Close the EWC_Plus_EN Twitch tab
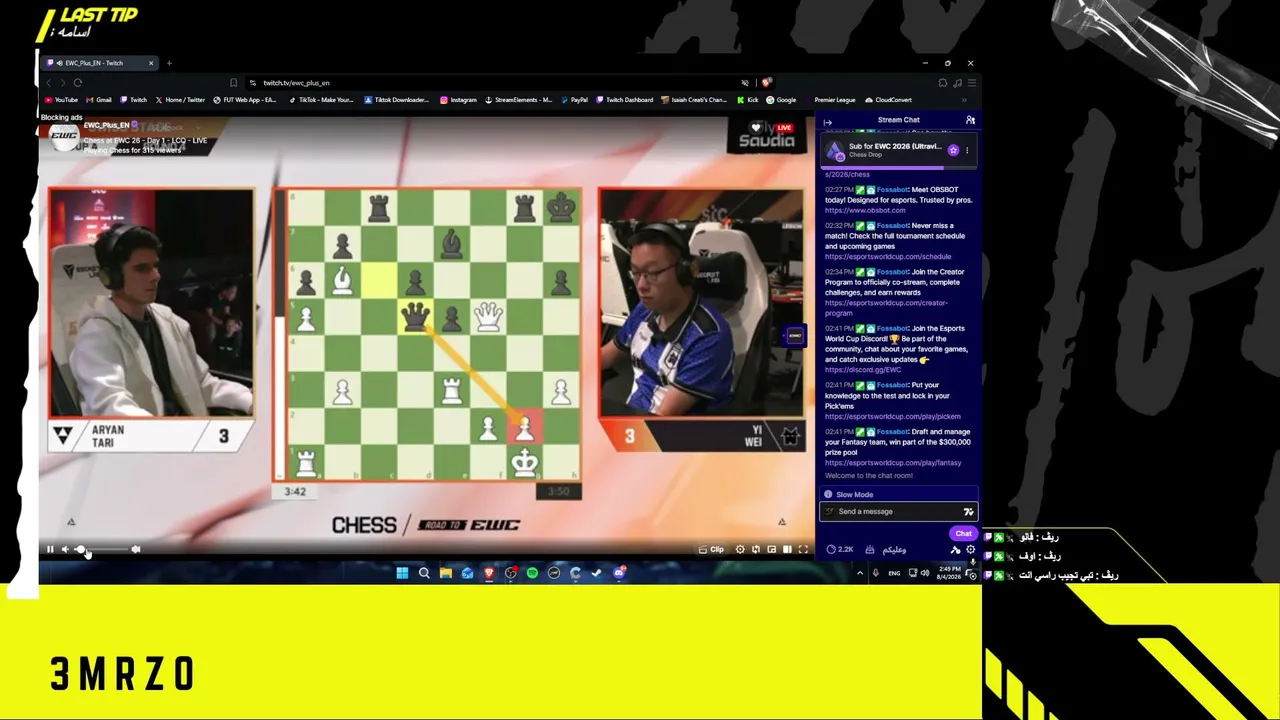The height and width of the screenshot is (720, 1280). click(x=151, y=63)
